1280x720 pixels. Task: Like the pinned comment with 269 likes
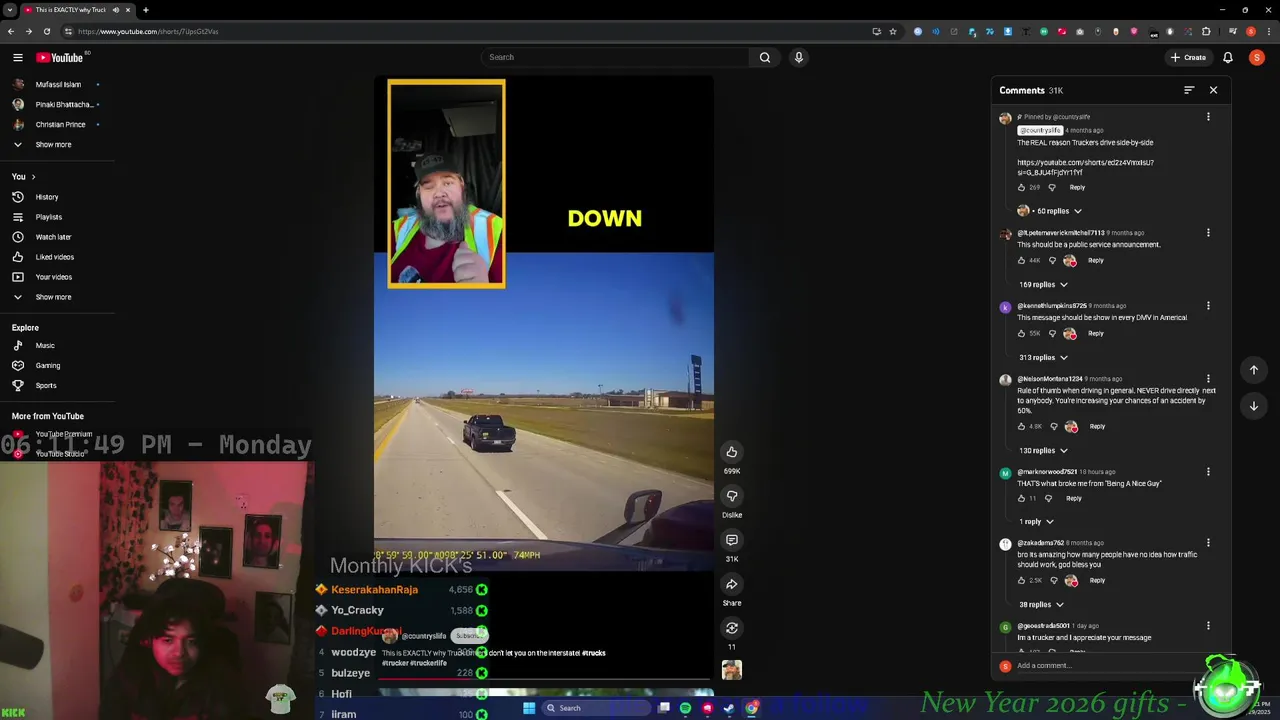pos(1021,187)
